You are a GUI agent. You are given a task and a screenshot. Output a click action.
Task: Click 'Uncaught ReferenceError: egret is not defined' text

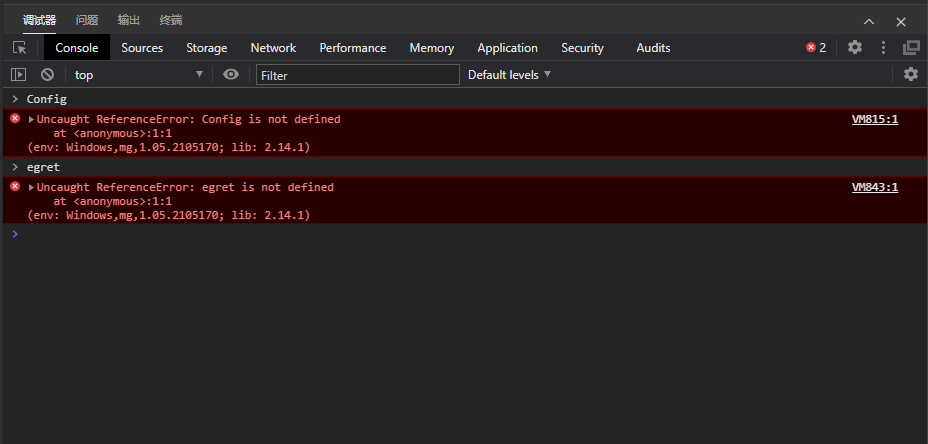pos(185,187)
